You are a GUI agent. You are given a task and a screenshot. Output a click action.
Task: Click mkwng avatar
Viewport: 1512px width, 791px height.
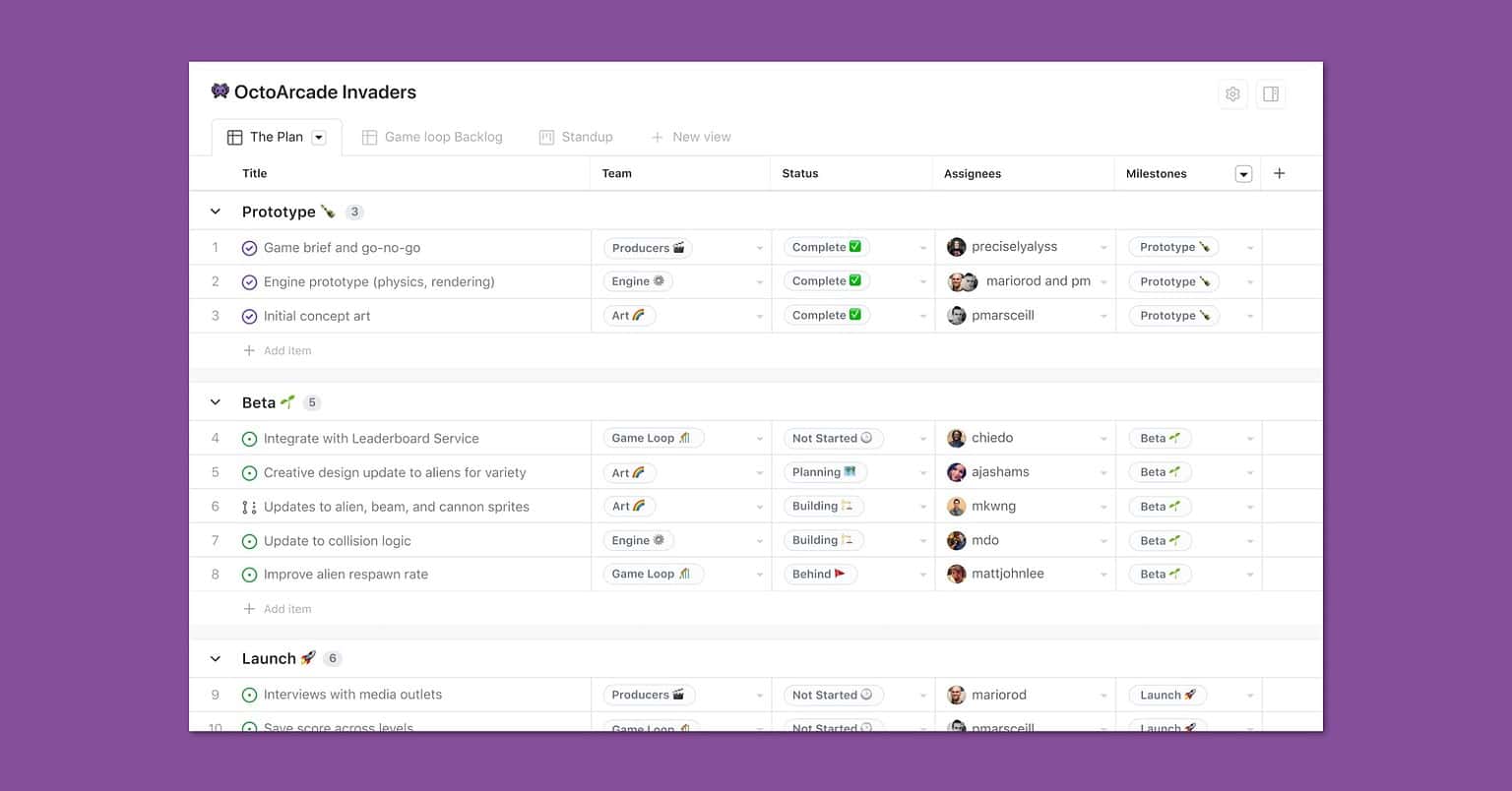coord(956,507)
